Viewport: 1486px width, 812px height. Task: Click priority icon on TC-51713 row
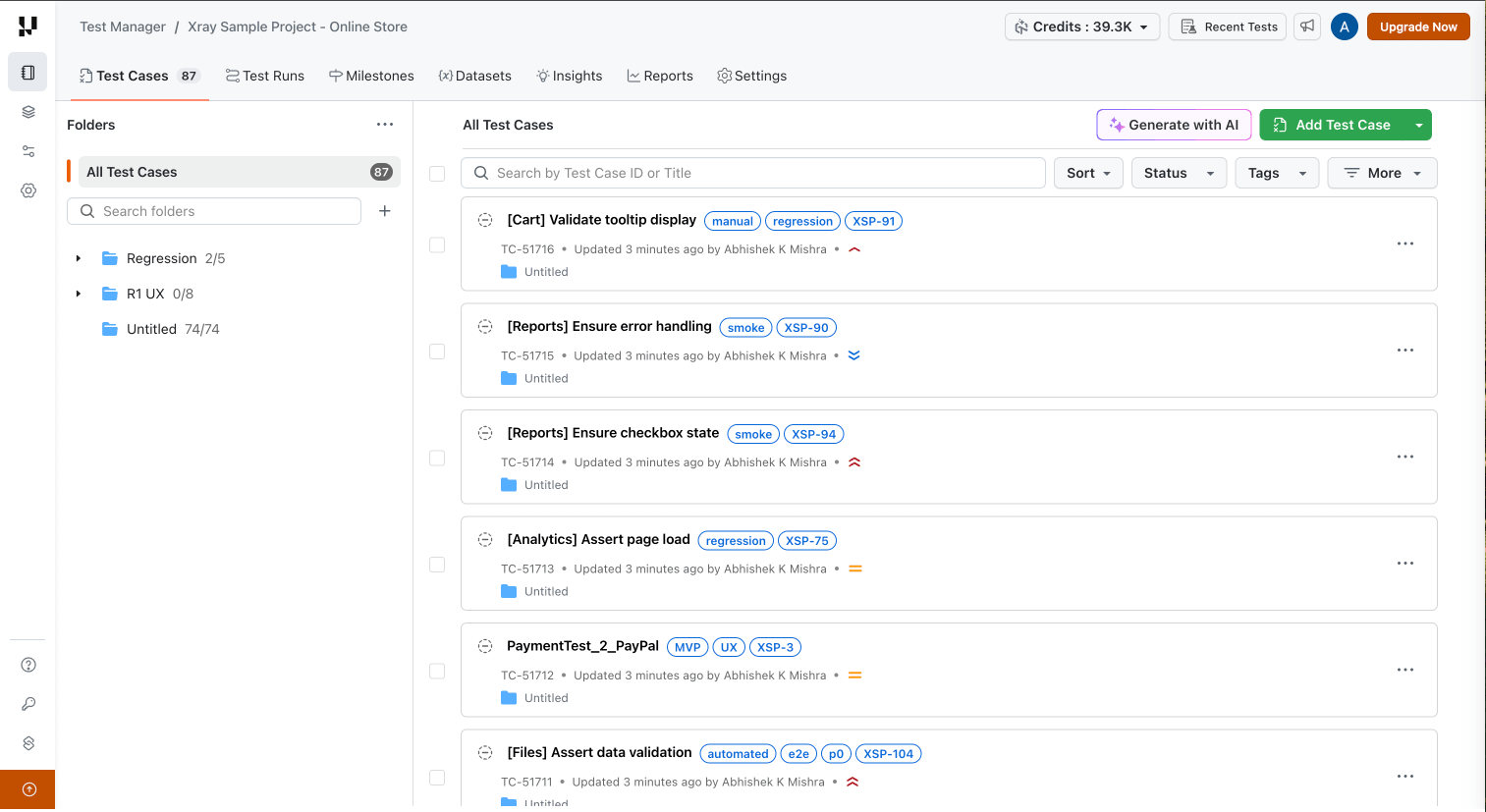855,568
